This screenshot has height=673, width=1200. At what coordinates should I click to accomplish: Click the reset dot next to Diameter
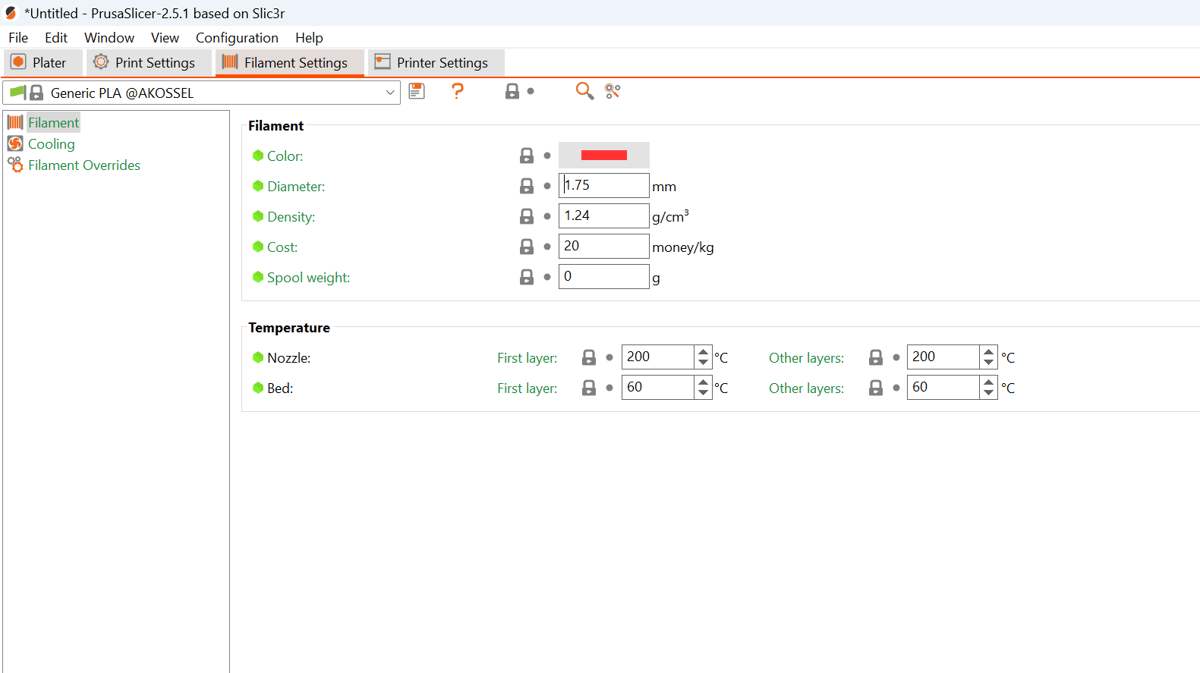coord(547,186)
